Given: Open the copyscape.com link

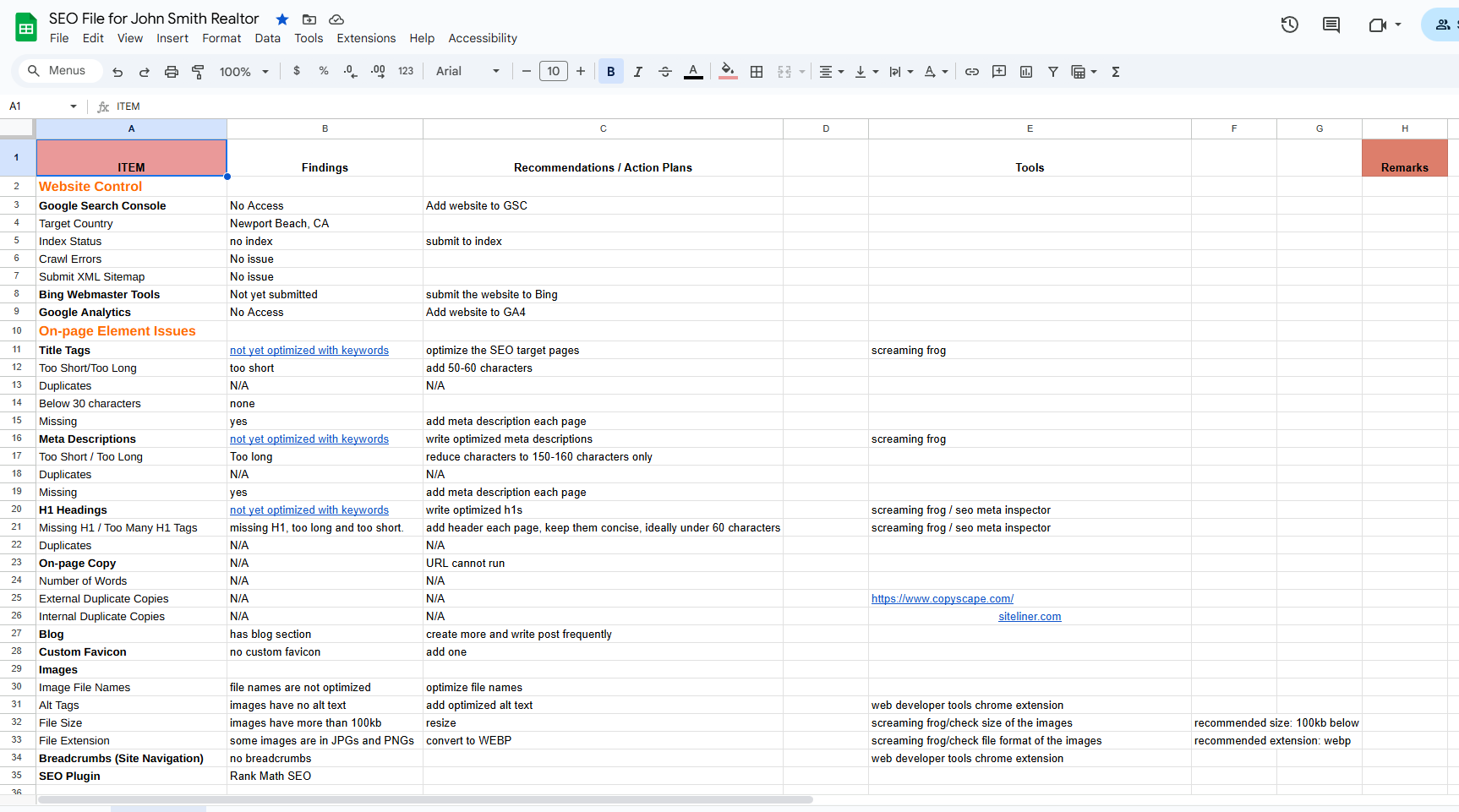Looking at the screenshot, I should pos(942,599).
